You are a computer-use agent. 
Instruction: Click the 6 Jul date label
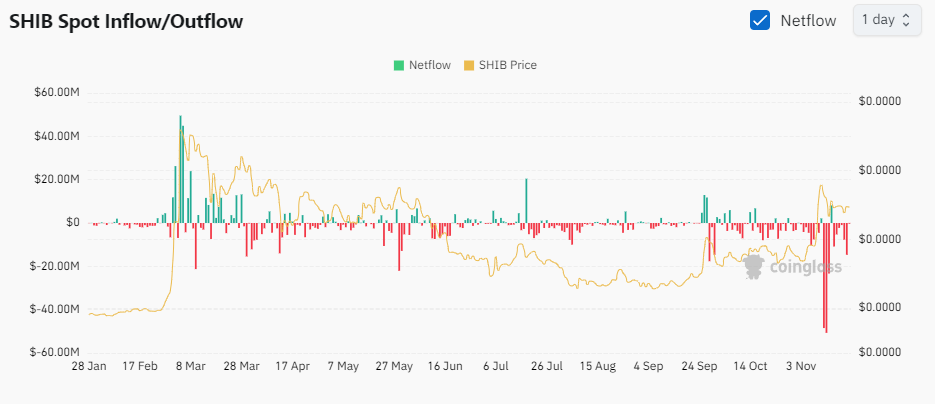point(496,366)
